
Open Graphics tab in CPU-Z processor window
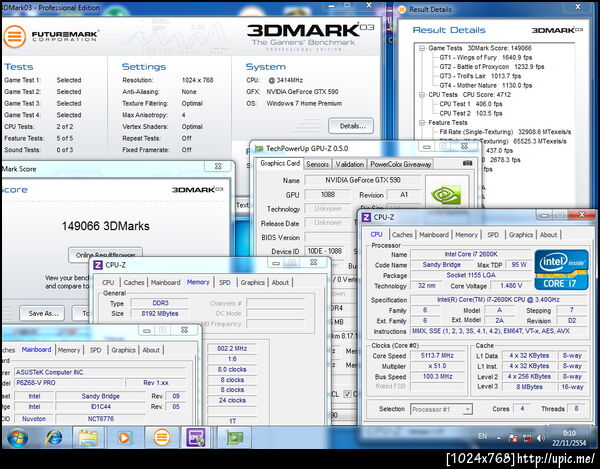click(x=521, y=235)
